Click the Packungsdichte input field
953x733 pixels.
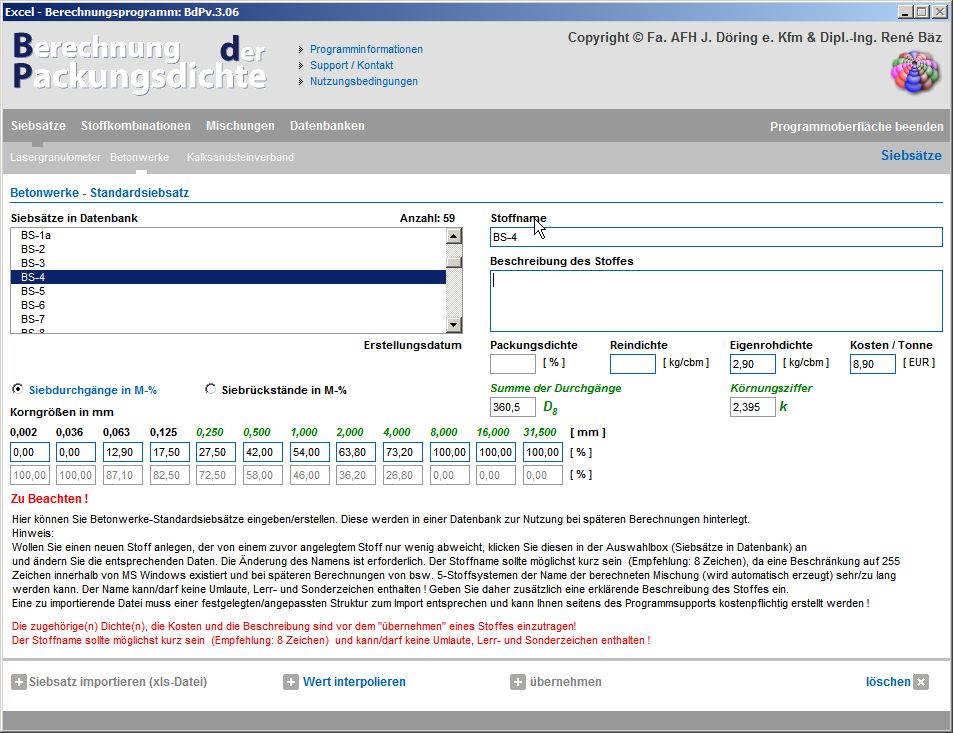pyautogui.click(x=513, y=363)
